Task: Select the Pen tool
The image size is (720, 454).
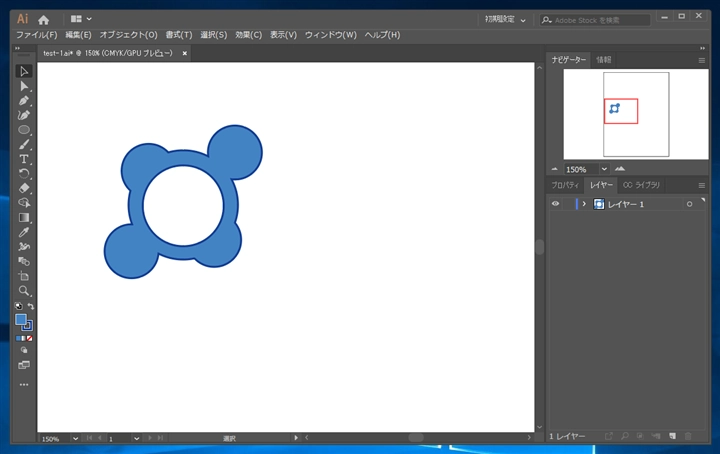Action: (24, 101)
